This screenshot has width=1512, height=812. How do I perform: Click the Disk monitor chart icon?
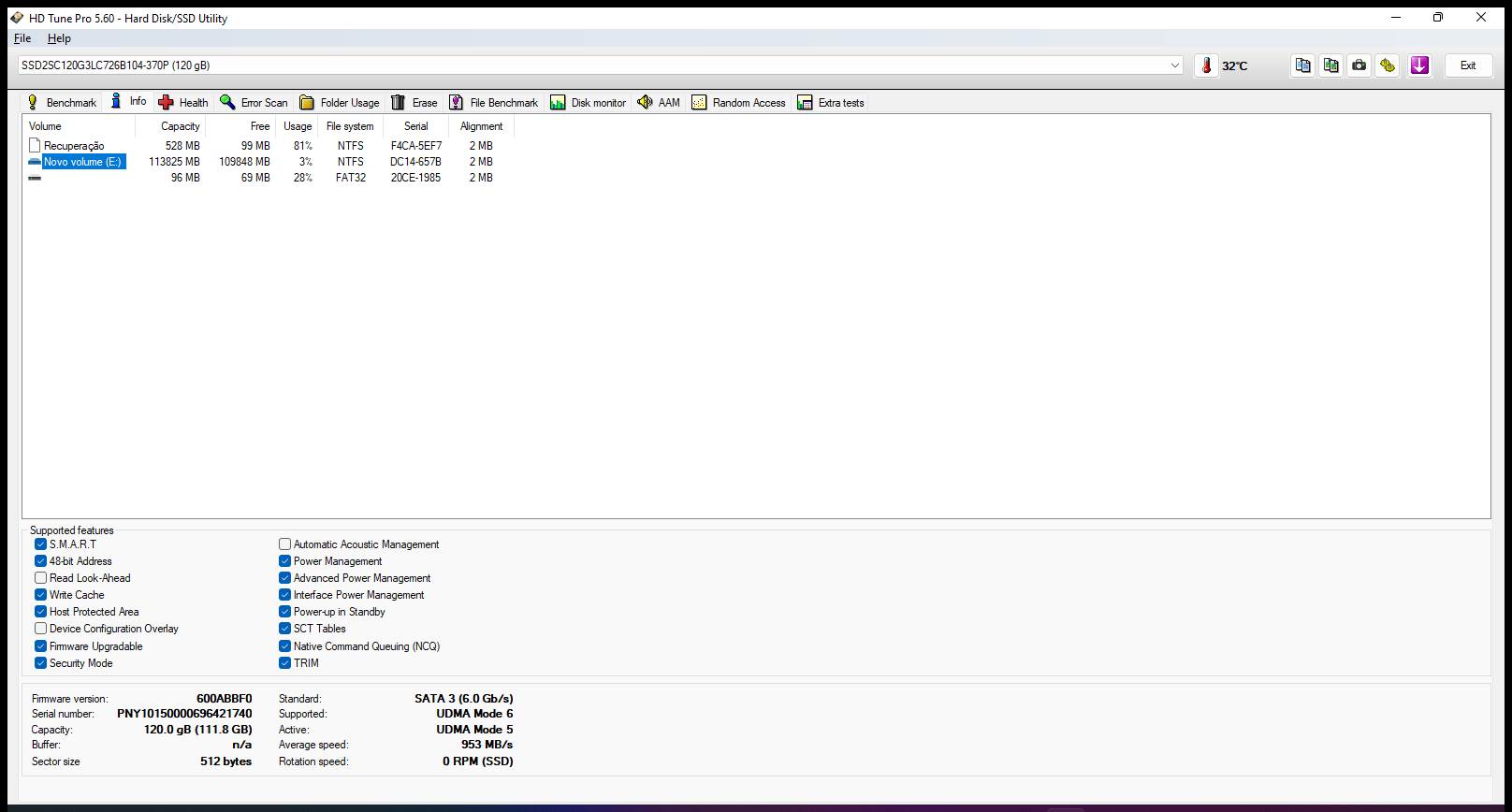pos(558,102)
